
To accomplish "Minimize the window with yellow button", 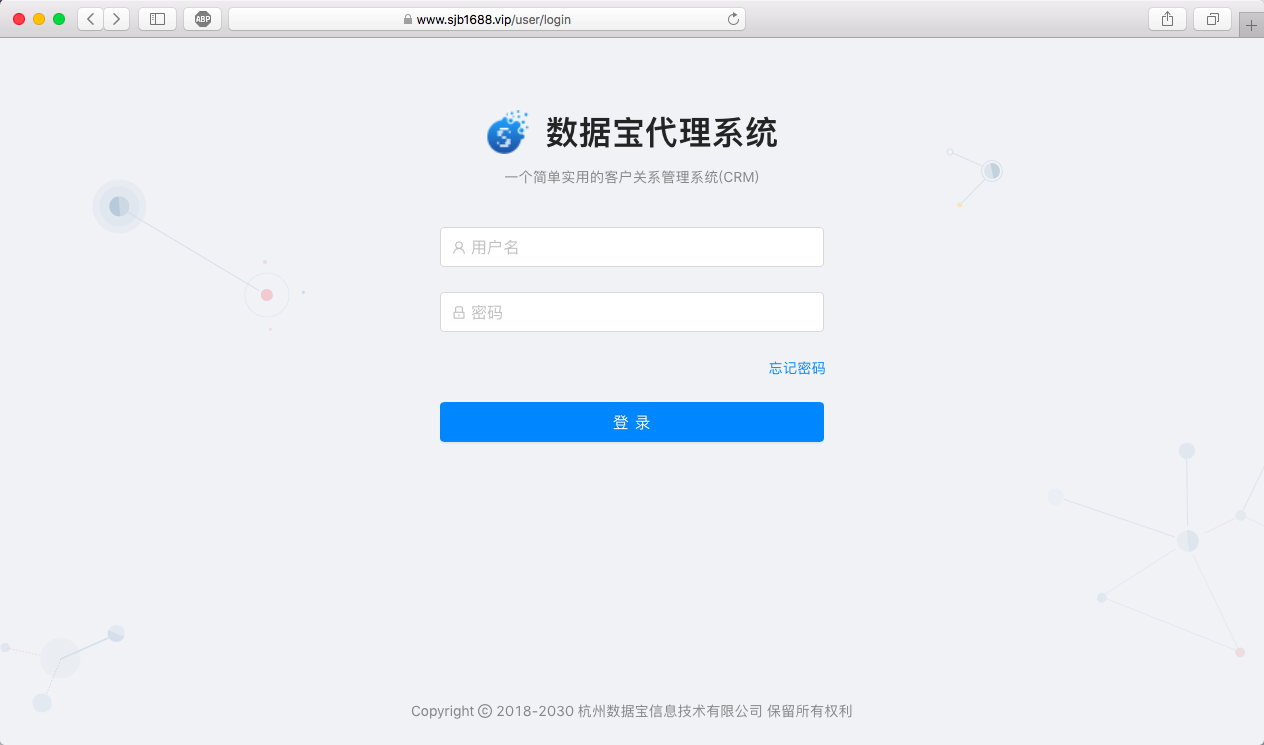I will coord(39,19).
